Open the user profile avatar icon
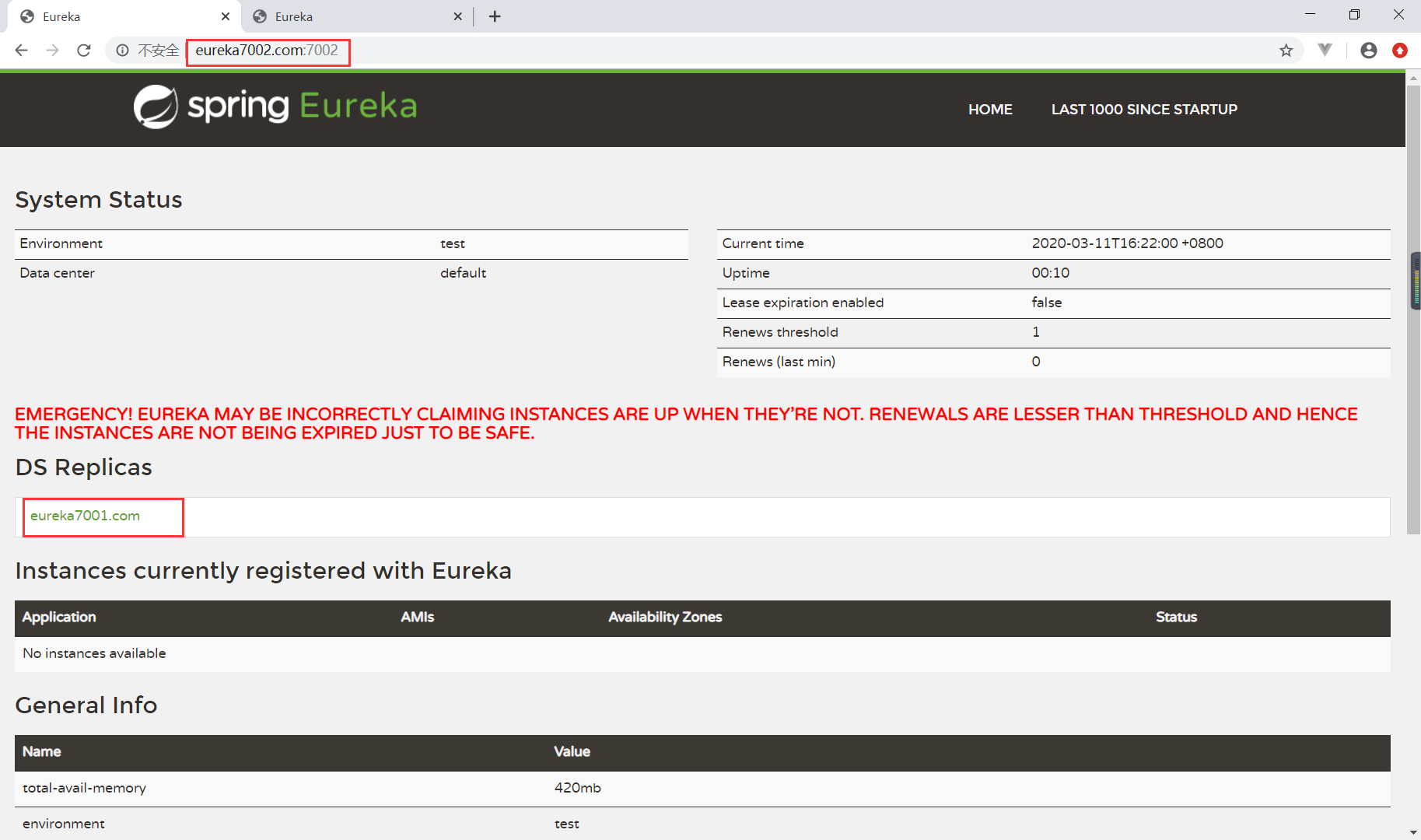Image resolution: width=1421 pixels, height=840 pixels. [1368, 51]
